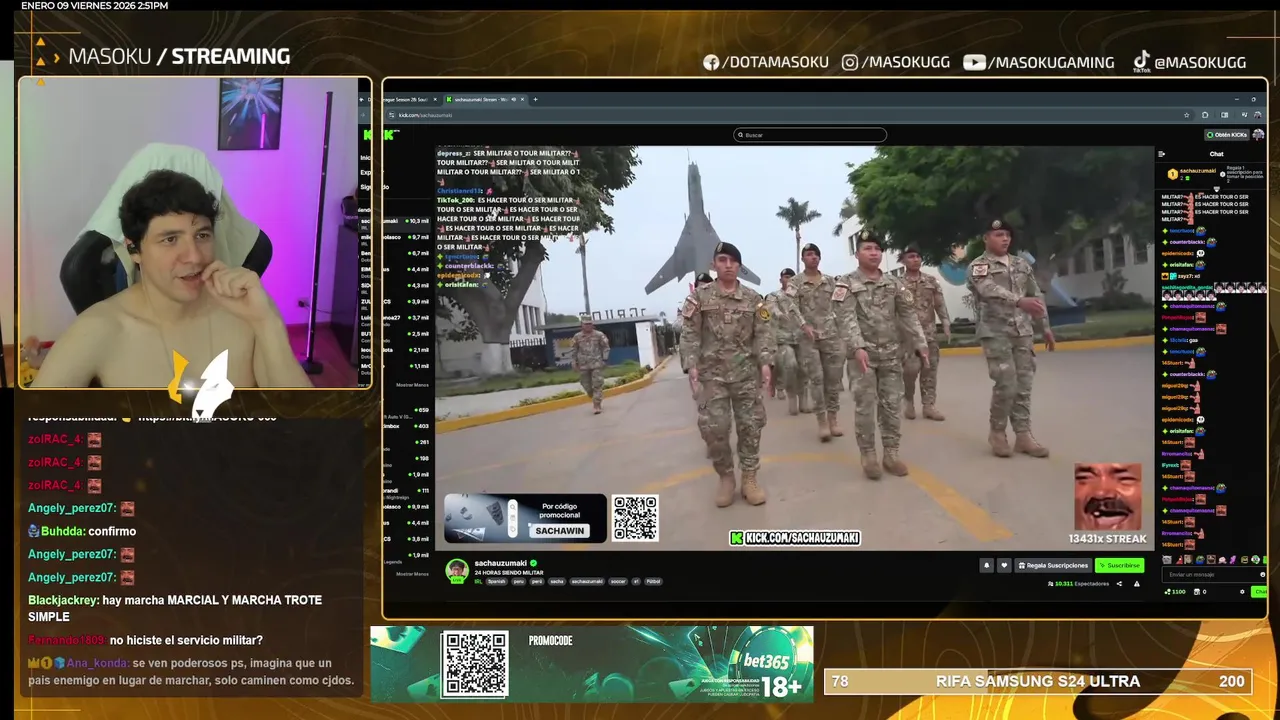The height and width of the screenshot is (720, 1280).
Task: Open the TikTok @MASOKUGG icon
Action: 1141,62
